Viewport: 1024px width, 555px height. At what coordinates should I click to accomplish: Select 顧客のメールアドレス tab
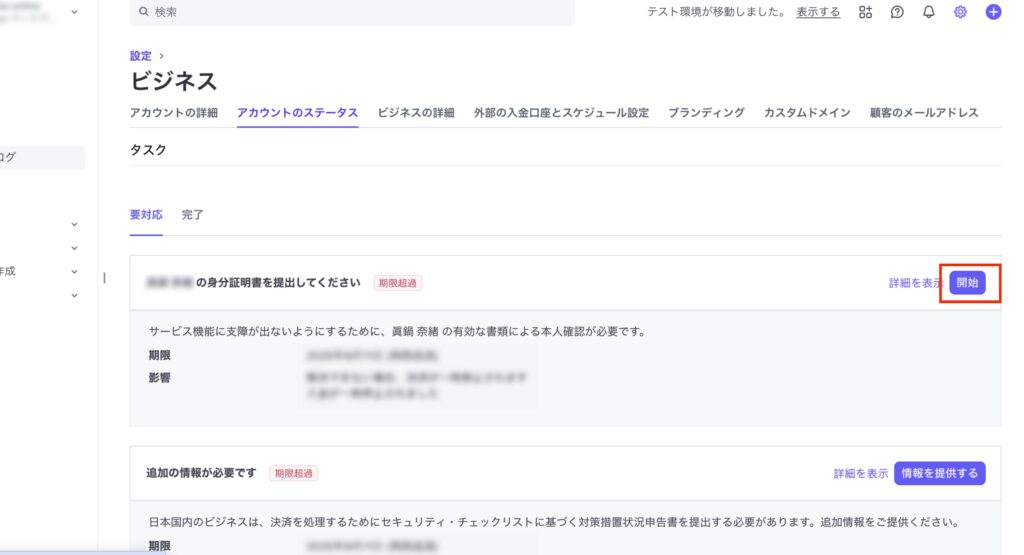(924, 113)
